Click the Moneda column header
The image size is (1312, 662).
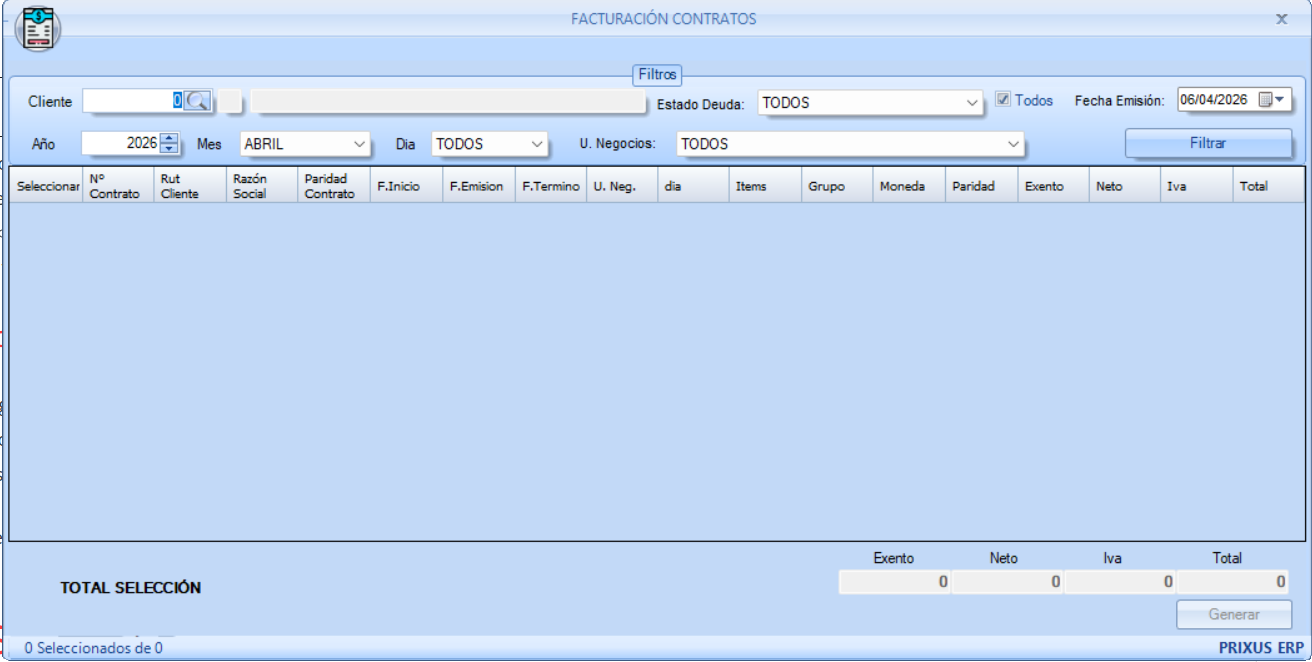pyautogui.click(x=908, y=186)
